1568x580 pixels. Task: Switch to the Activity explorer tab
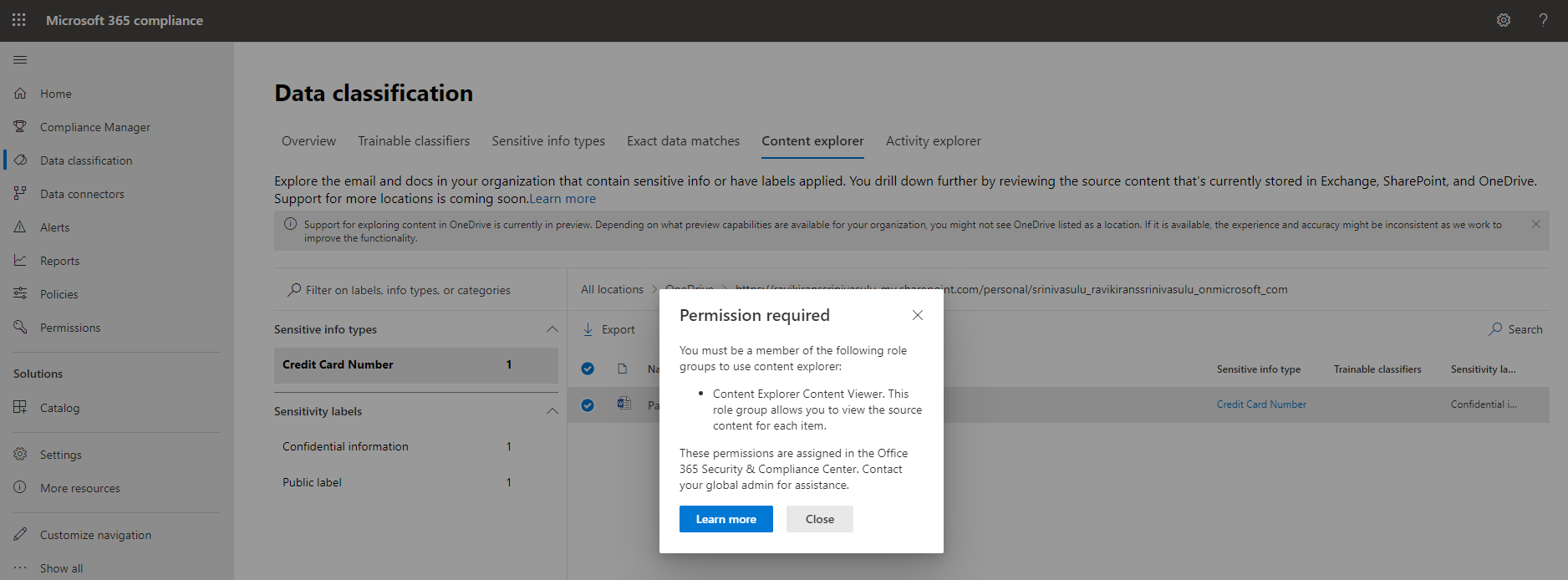coord(933,141)
